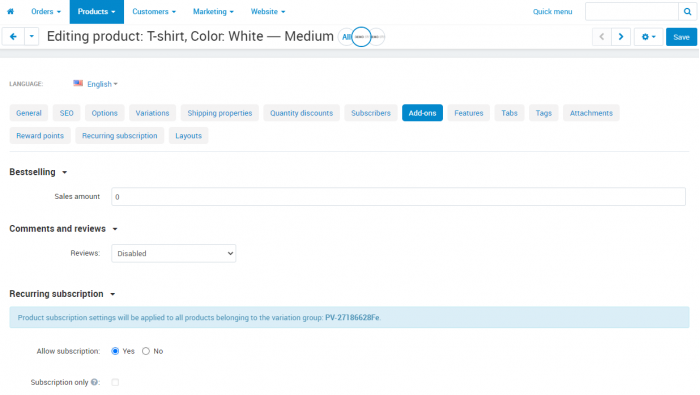
Task: Go to the home dashboard icon
Action: point(10,12)
